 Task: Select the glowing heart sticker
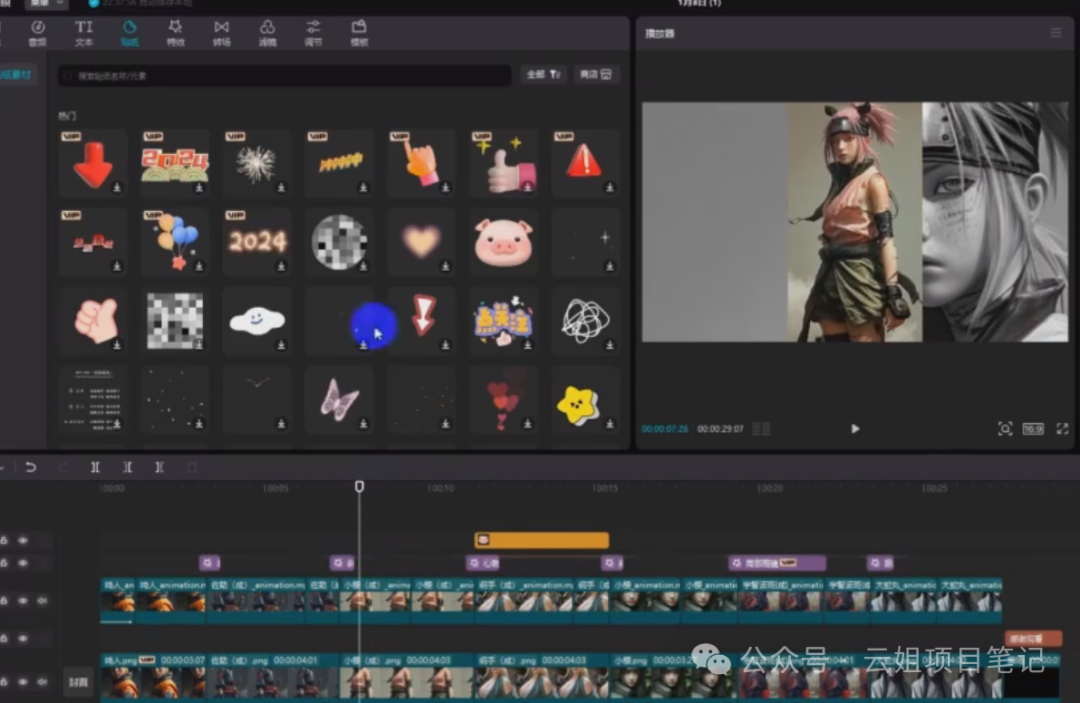421,241
